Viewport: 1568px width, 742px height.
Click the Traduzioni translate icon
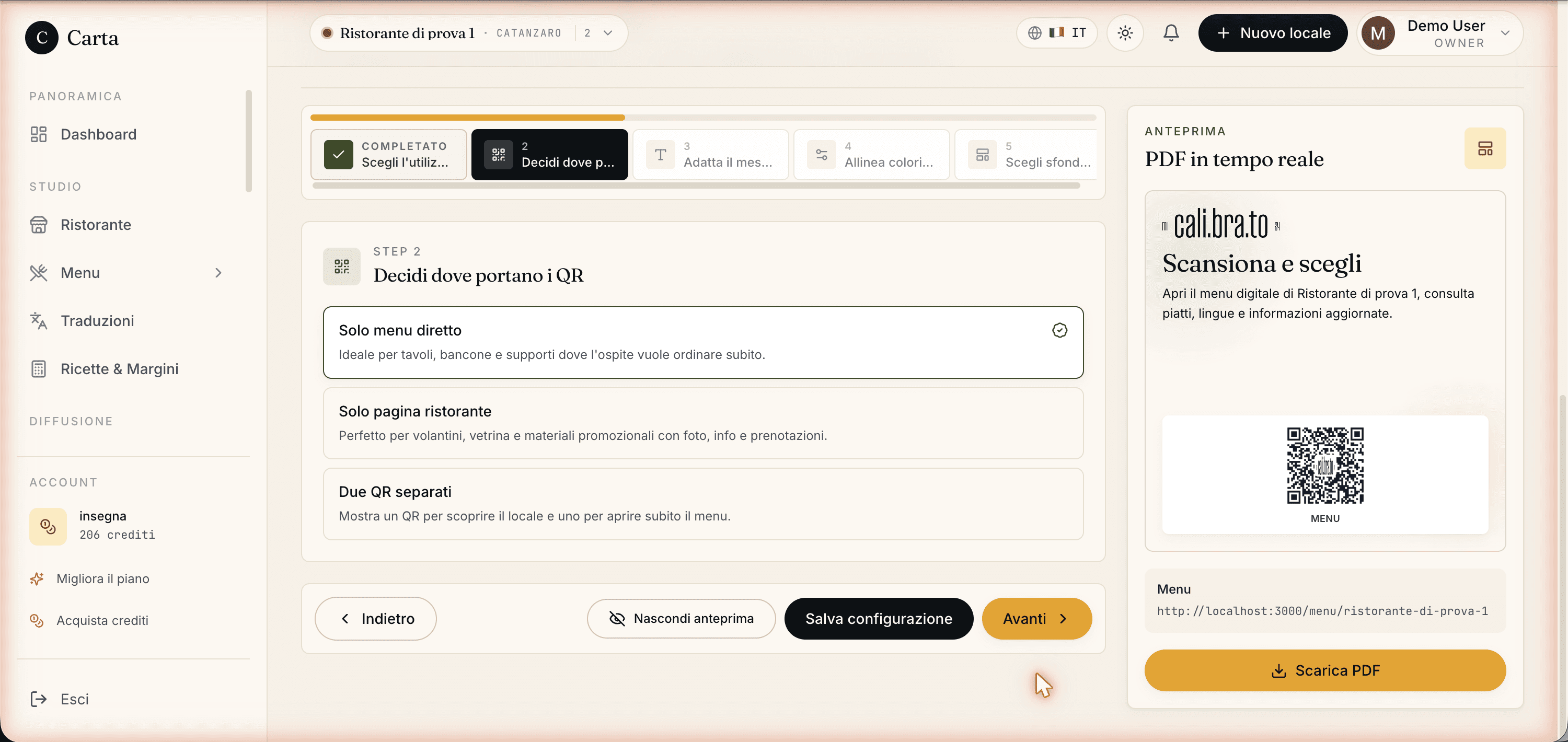pos(38,321)
